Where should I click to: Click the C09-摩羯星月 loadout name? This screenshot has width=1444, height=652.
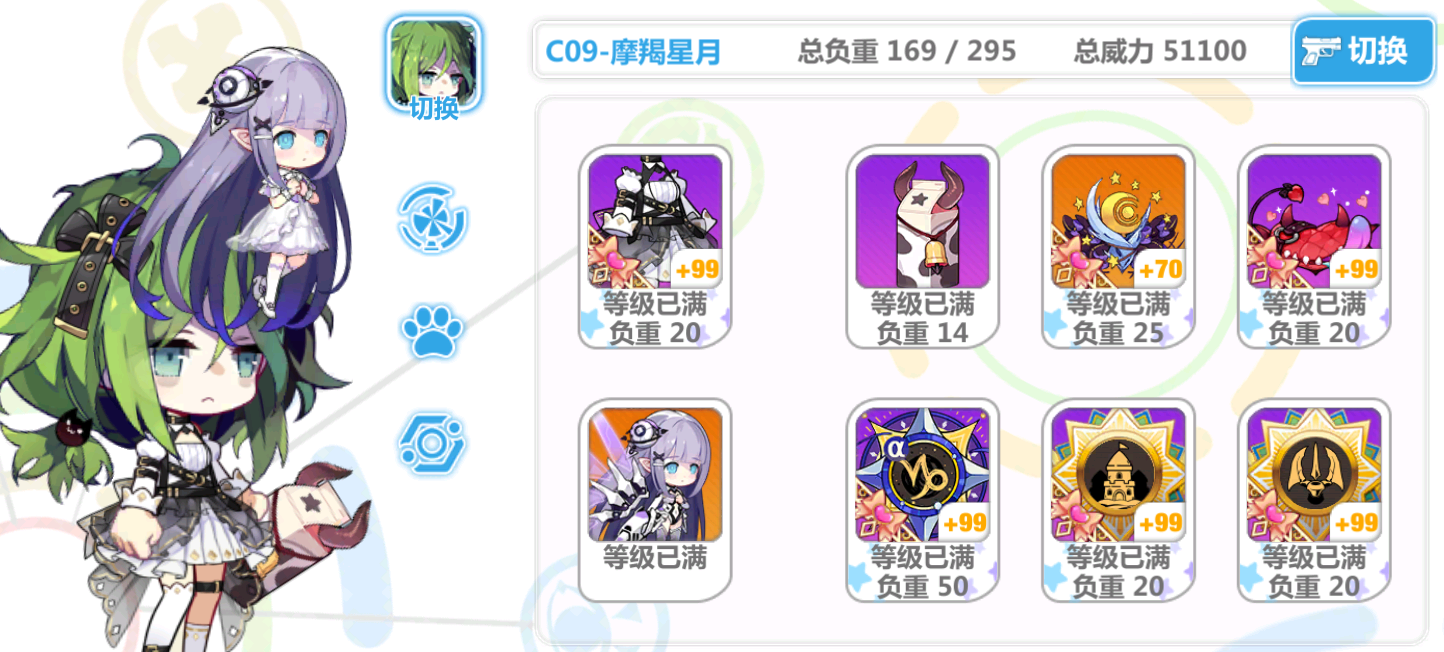coord(632,51)
